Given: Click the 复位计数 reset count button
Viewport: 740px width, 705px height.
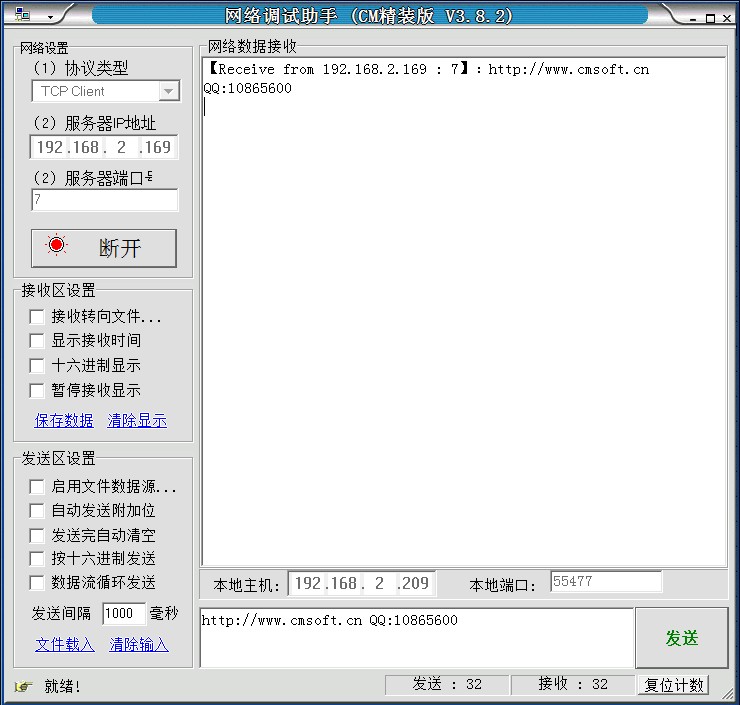Looking at the screenshot, I should click(674, 685).
